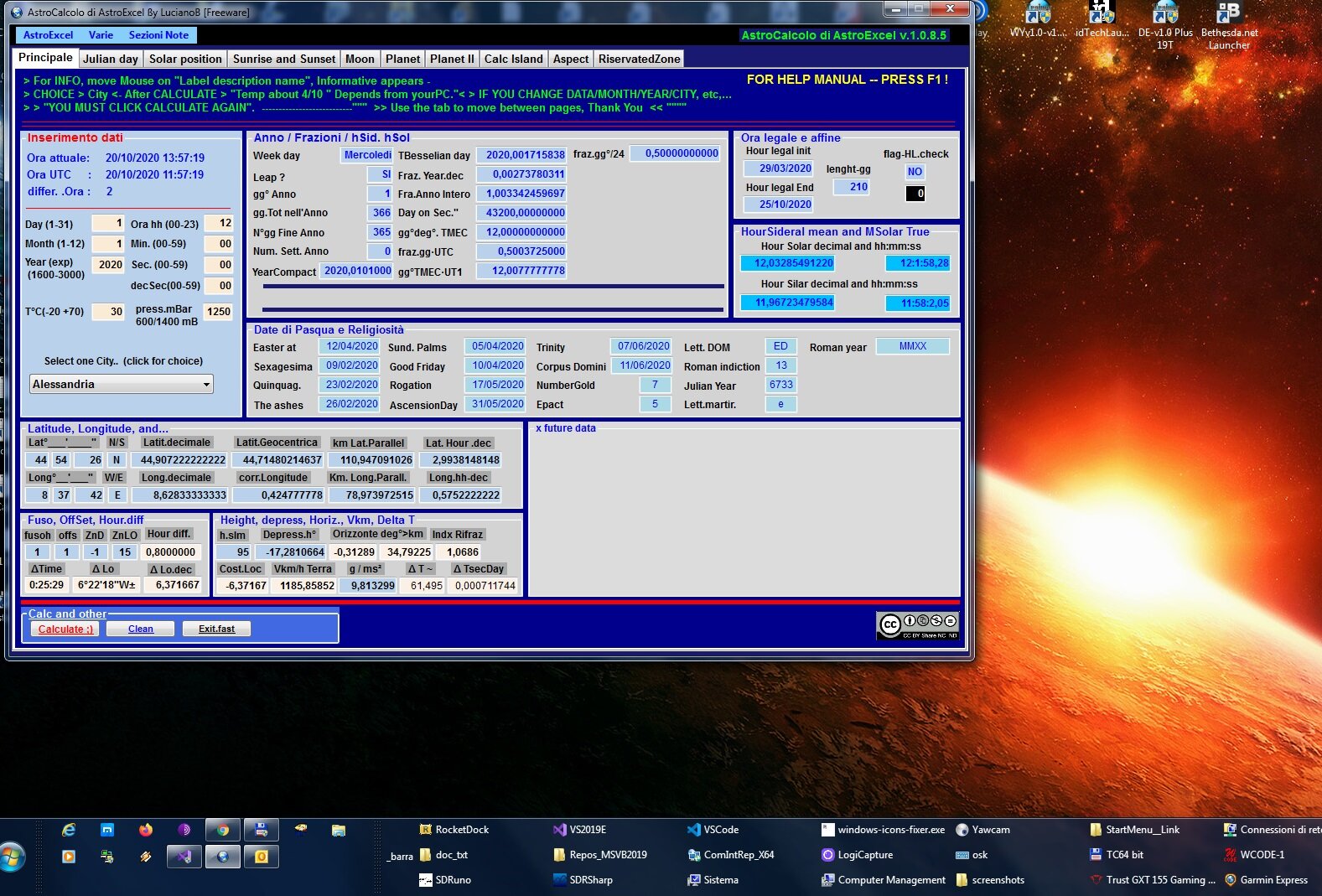Click the Creative Commons license badge

[917, 624]
